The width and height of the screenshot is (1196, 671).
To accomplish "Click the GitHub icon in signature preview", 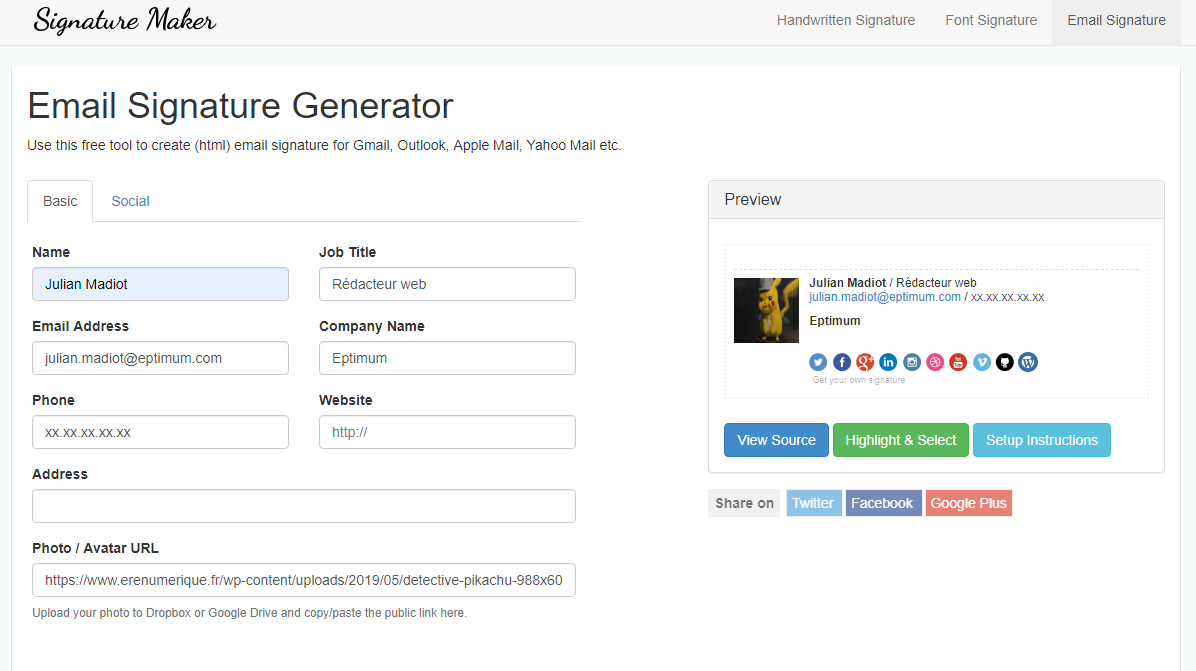I will 1005,362.
